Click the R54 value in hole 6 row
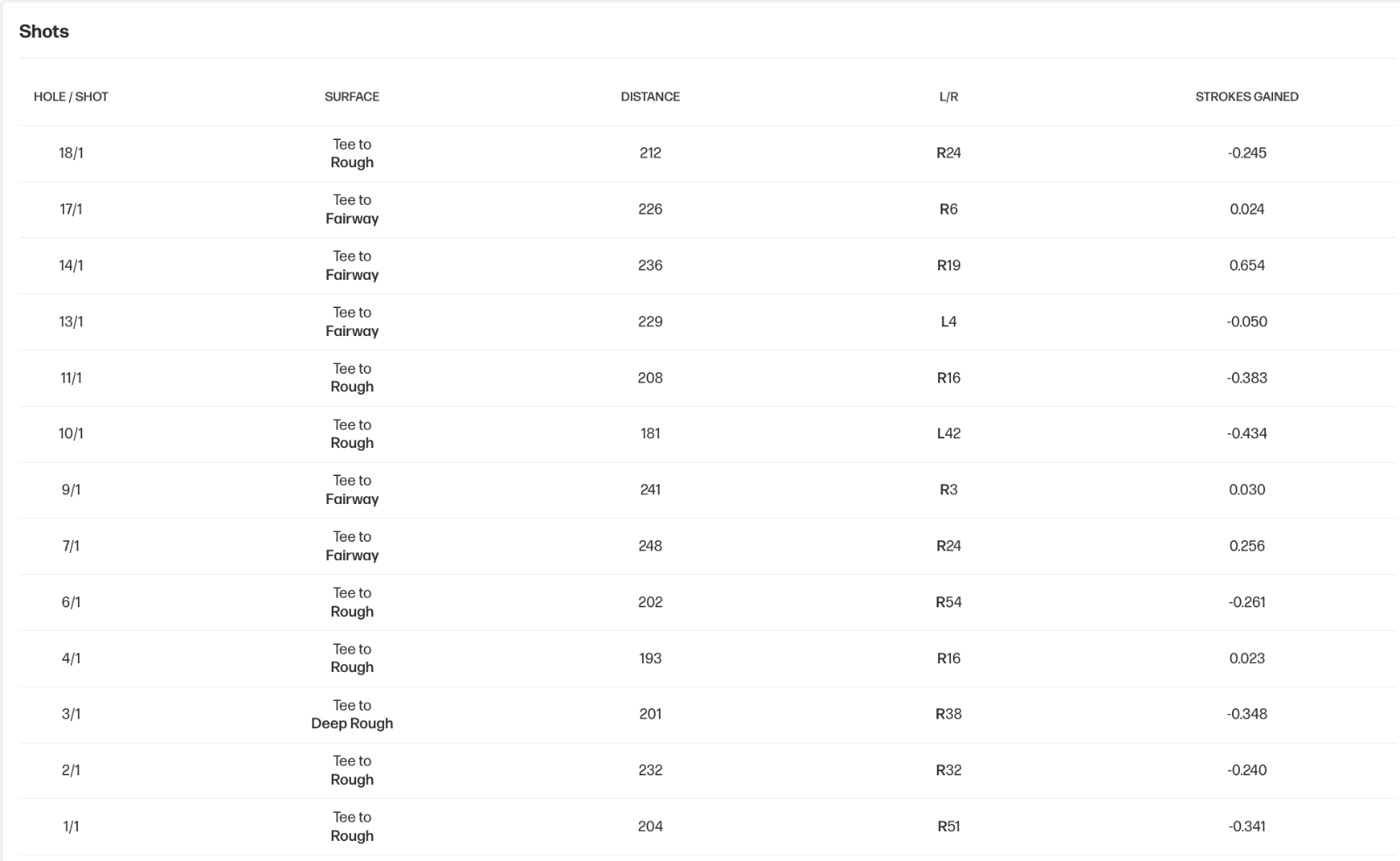 [948, 602]
